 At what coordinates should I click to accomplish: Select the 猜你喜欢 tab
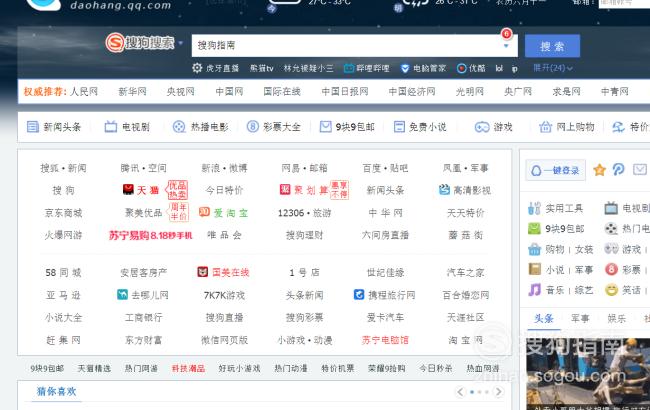point(56,391)
